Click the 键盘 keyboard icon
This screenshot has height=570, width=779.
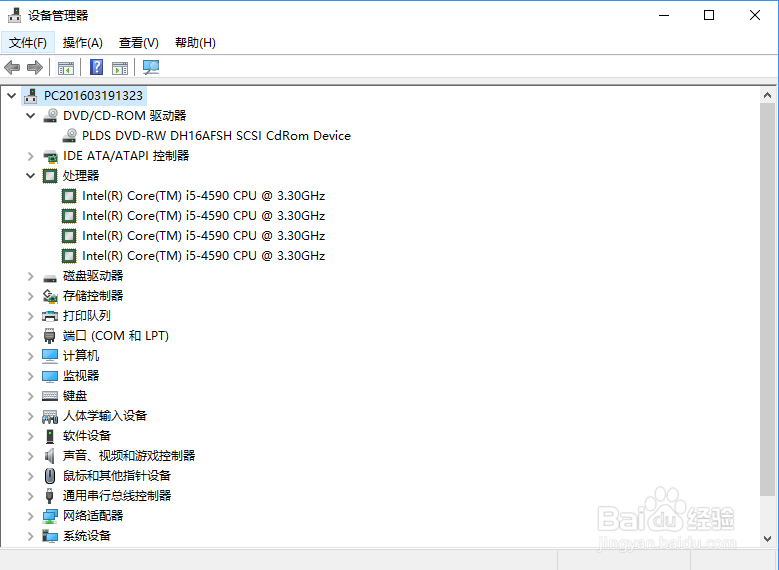pos(50,396)
